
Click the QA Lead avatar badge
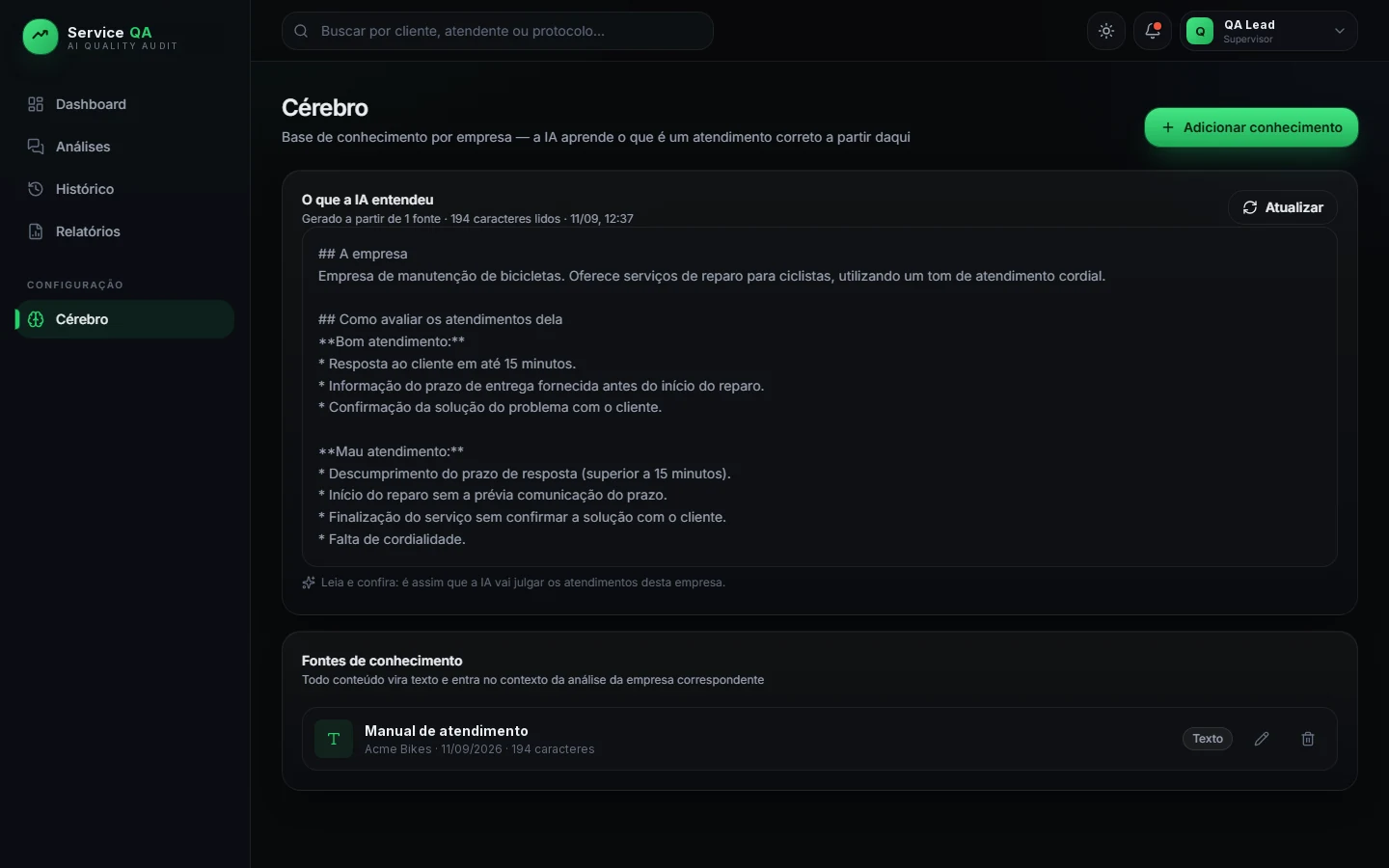tap(1200, 31)
